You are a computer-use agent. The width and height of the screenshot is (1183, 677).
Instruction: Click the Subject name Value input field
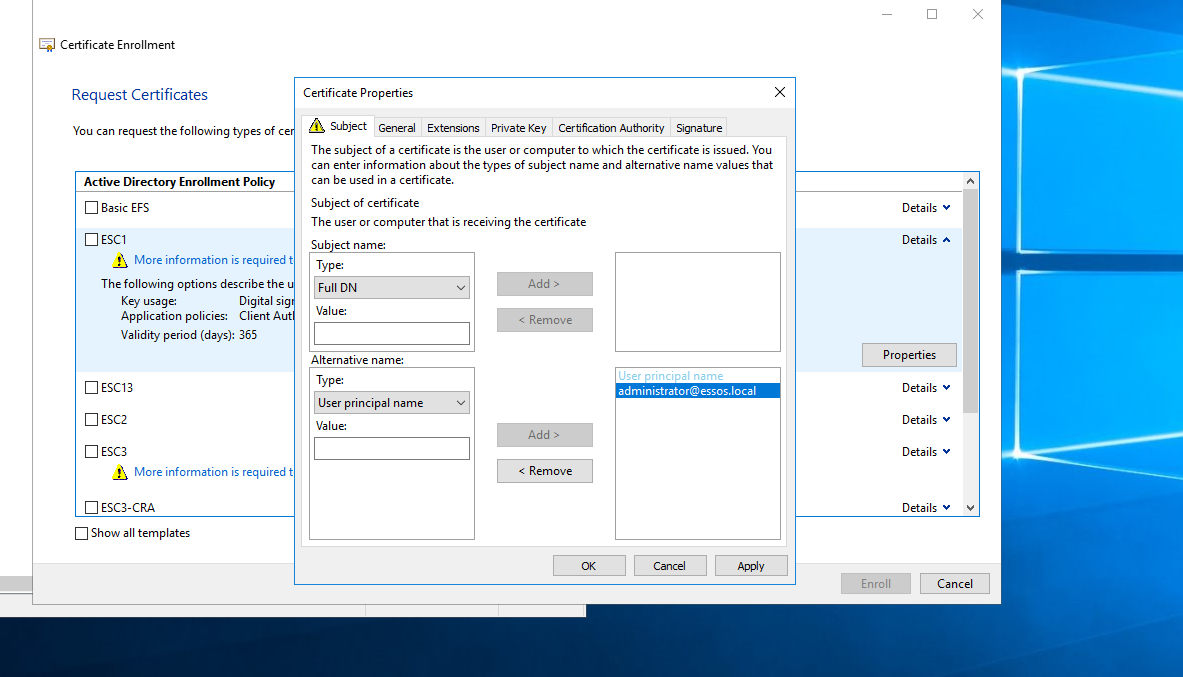coord(392,334)
